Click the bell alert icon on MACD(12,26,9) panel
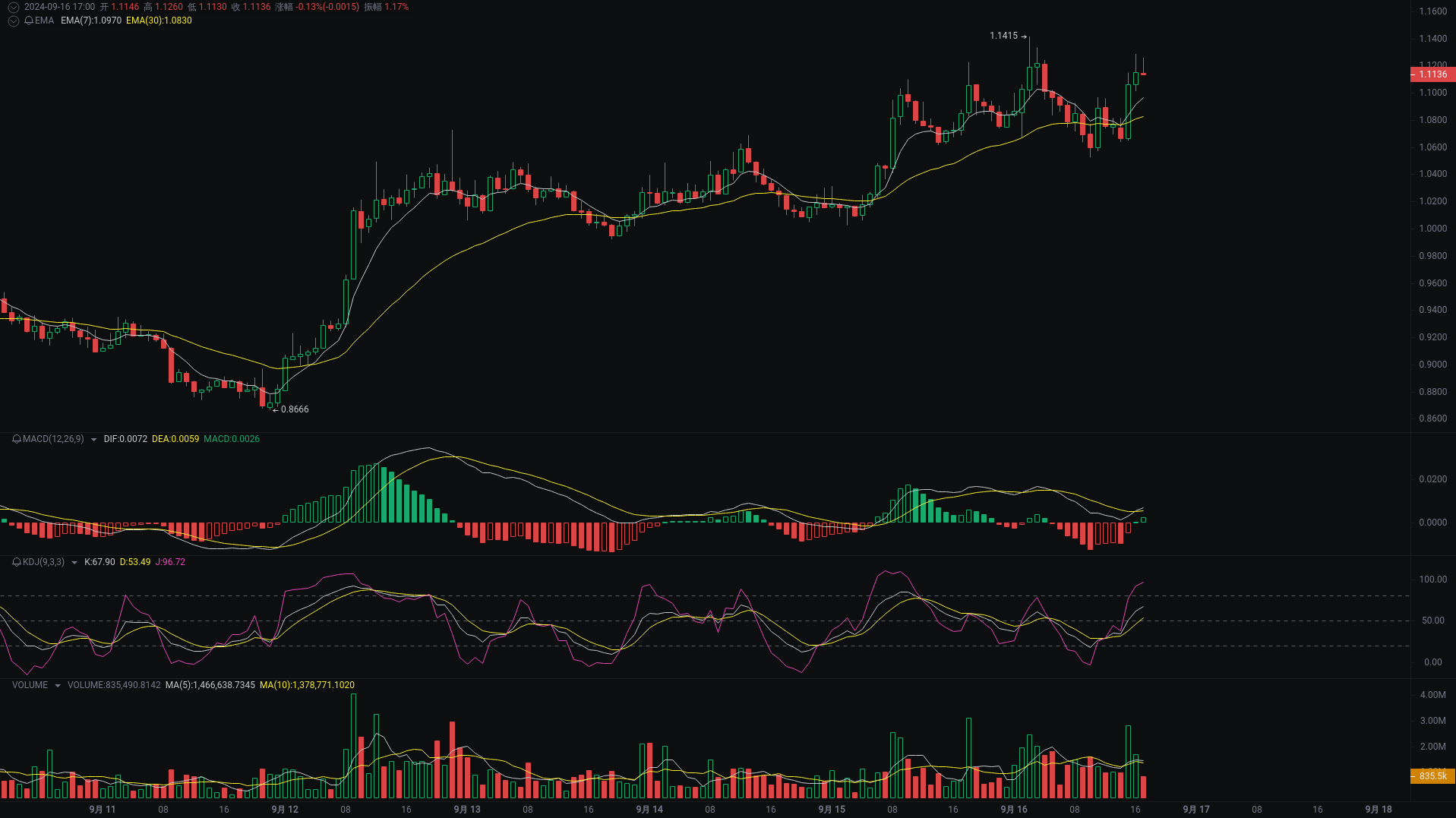 click(x=15, y=439)
